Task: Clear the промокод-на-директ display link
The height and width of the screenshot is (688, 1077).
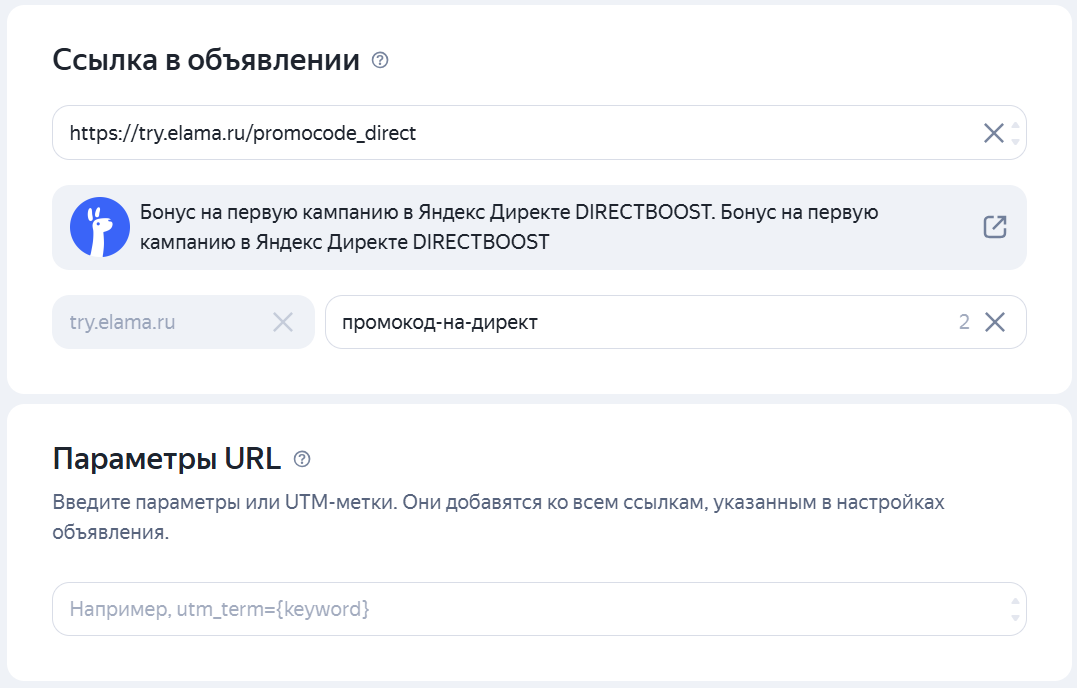Action: point(995,322)
